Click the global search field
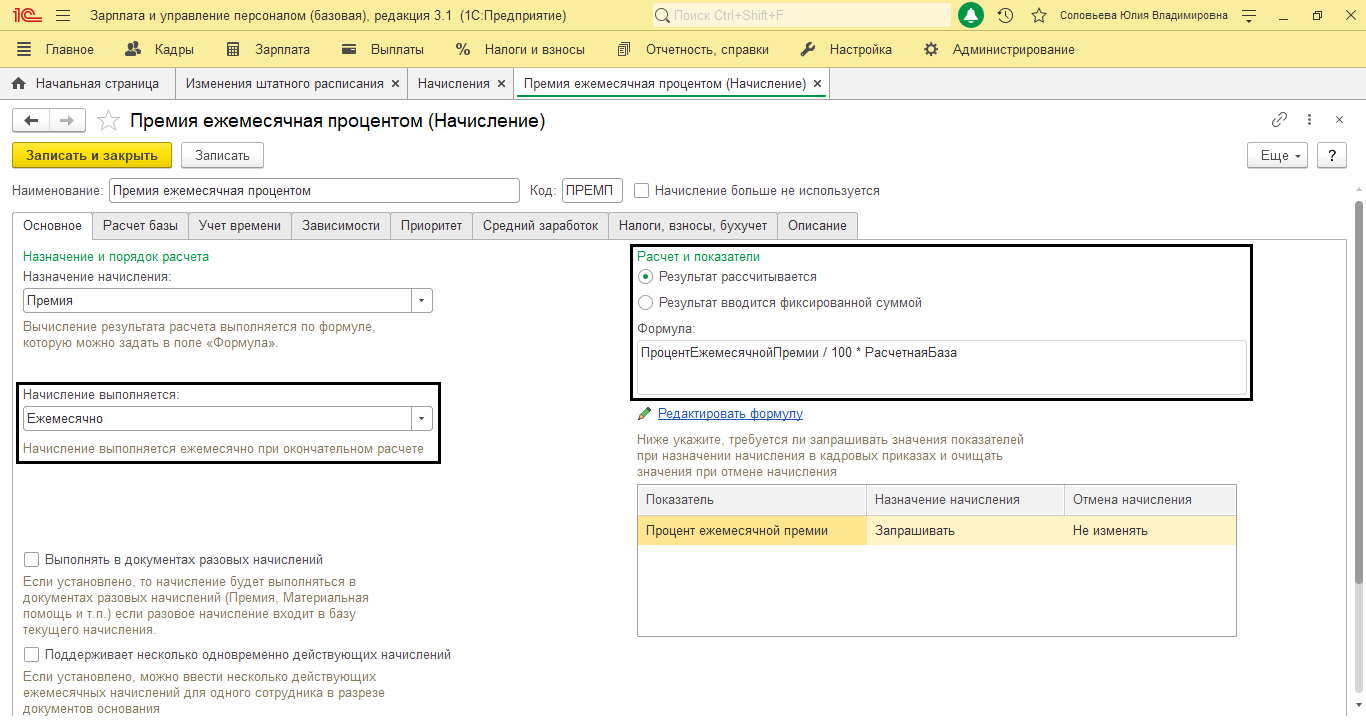 click(x=802, y=16)
